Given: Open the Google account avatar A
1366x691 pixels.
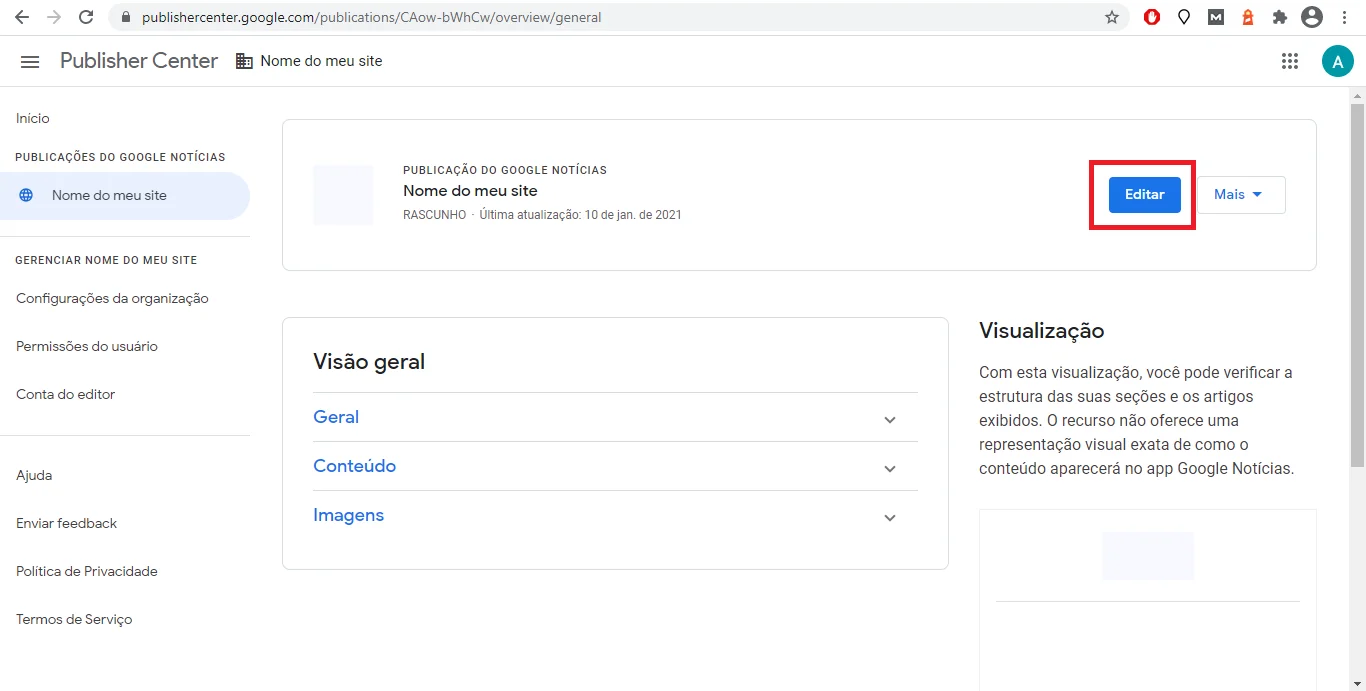Looking at the screenshot, I should [1338, 61].
